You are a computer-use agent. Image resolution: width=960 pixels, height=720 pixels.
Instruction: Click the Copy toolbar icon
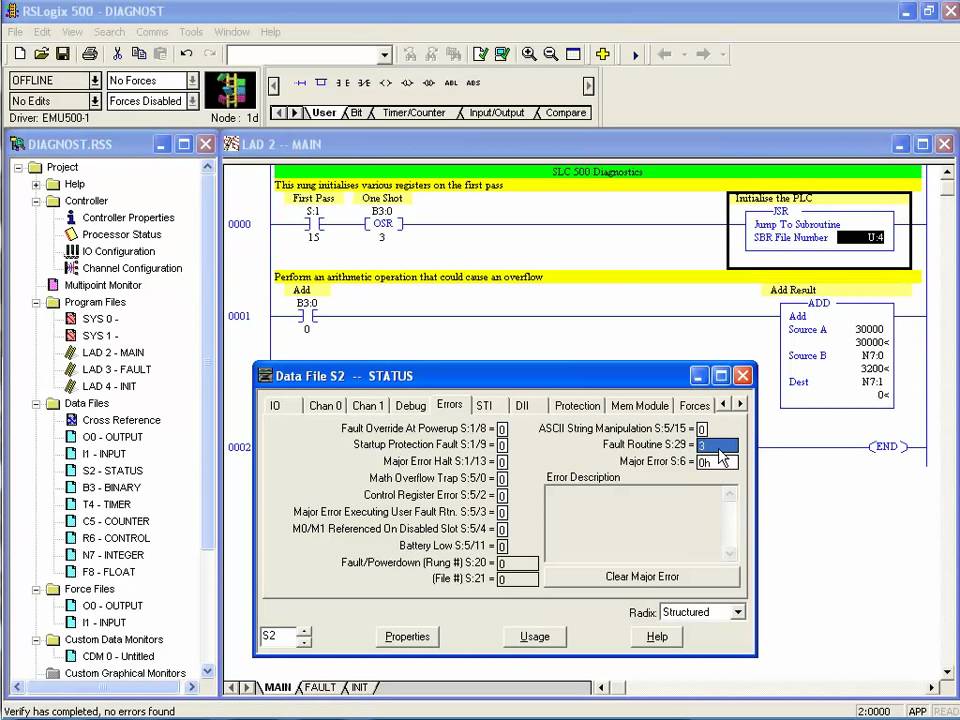[139, 54]
